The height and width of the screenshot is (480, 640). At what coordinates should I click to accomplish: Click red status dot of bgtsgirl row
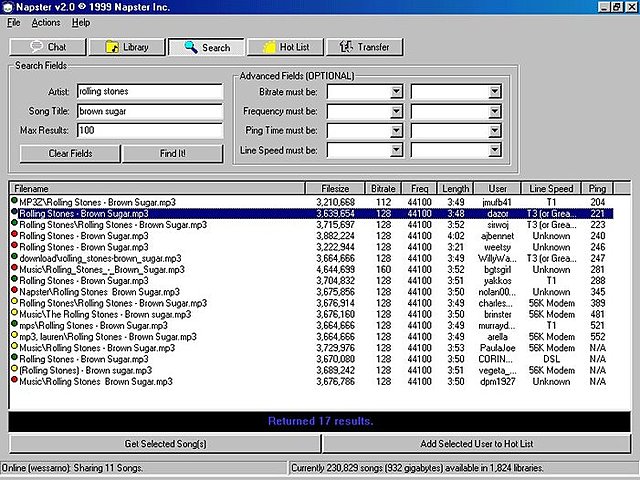14,268
